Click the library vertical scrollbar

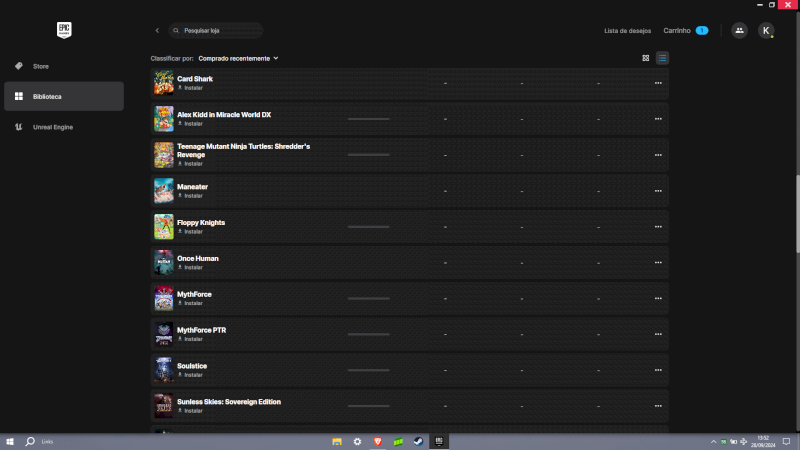[797, 213]
